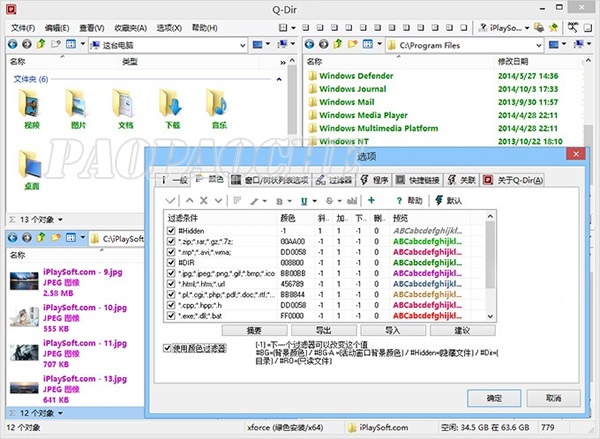Open the 下载 folder icon
The height and width of the screenshot is (439, 600).
[171, 103]
